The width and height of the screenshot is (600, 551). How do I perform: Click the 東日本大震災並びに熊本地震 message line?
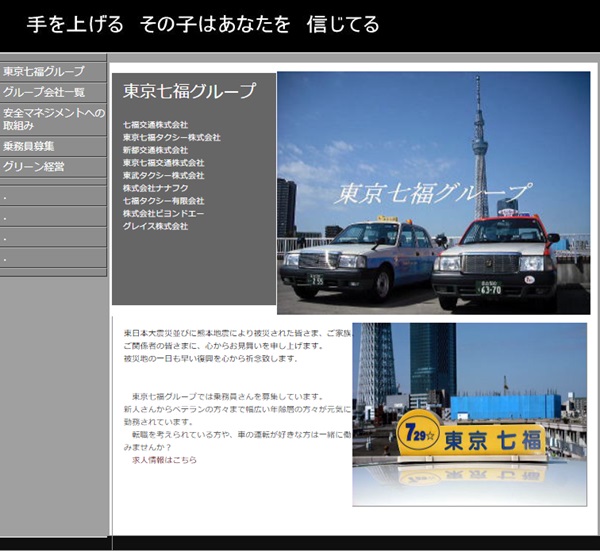click(237, 333)
